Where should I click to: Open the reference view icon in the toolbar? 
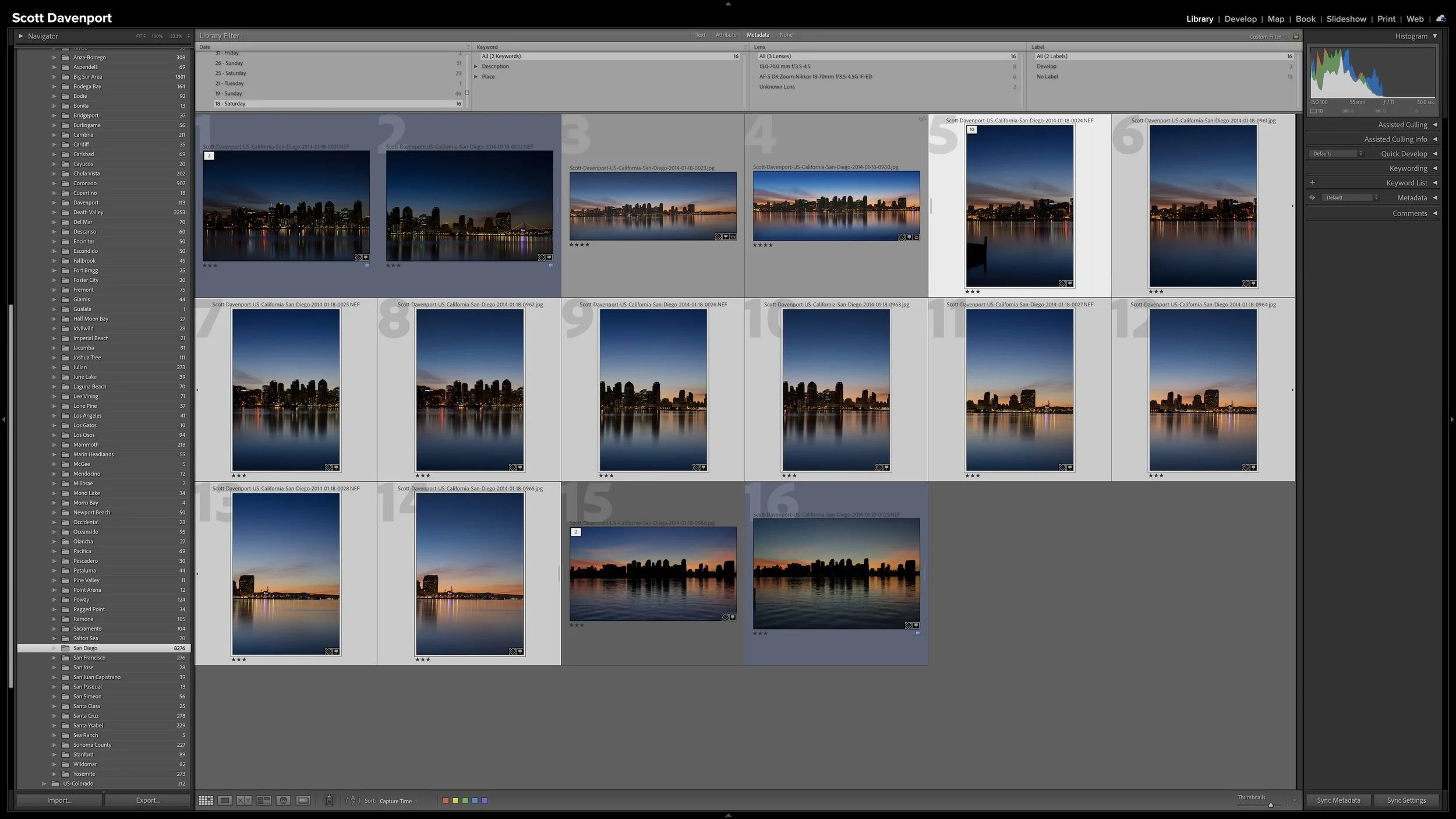(x=303, y=800)
